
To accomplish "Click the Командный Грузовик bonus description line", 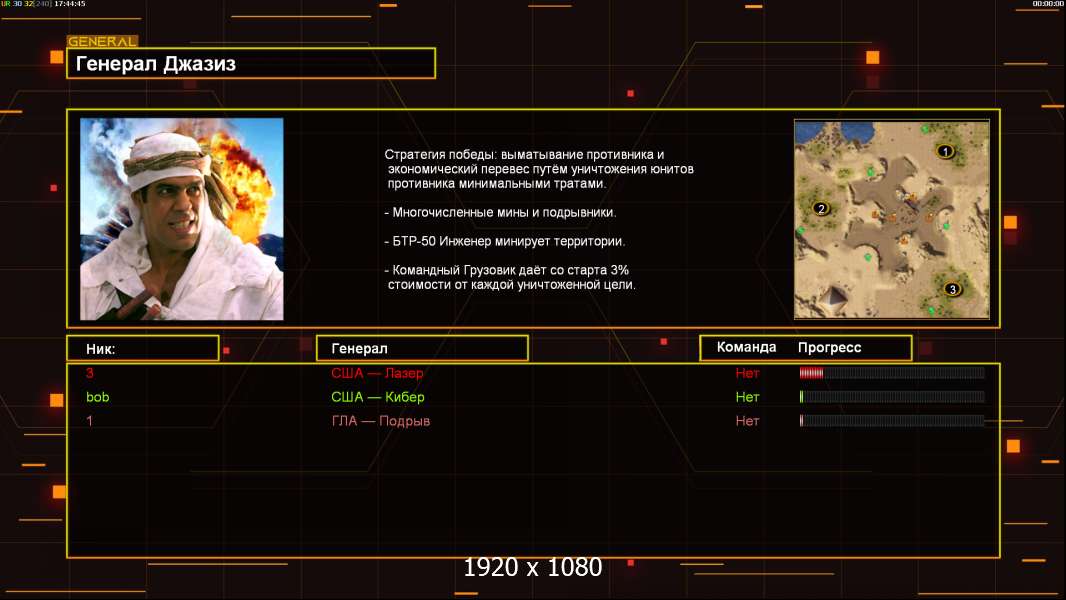I will (510, 277).
